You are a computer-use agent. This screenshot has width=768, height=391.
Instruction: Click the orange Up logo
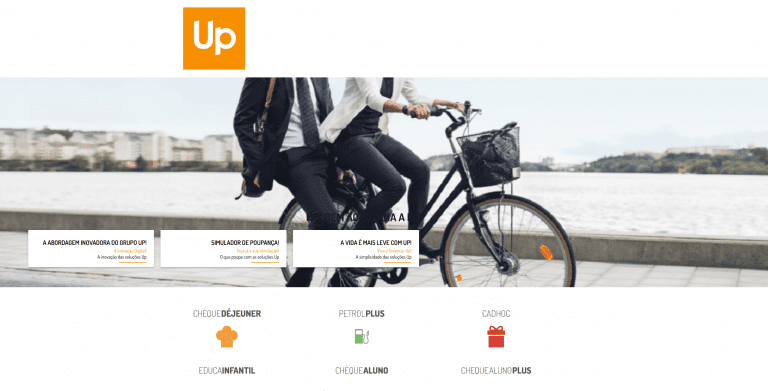pyautogui.click(x=214, y=38)
